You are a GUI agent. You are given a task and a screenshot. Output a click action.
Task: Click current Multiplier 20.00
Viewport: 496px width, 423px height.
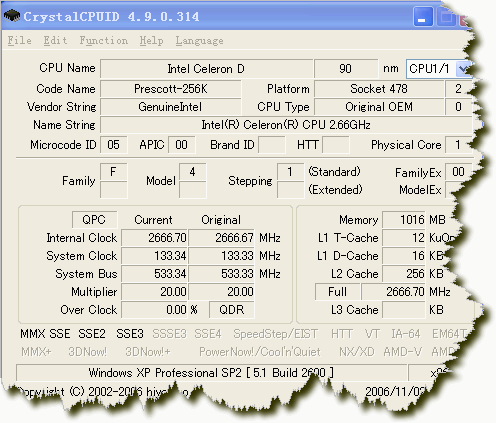point(155,292)
